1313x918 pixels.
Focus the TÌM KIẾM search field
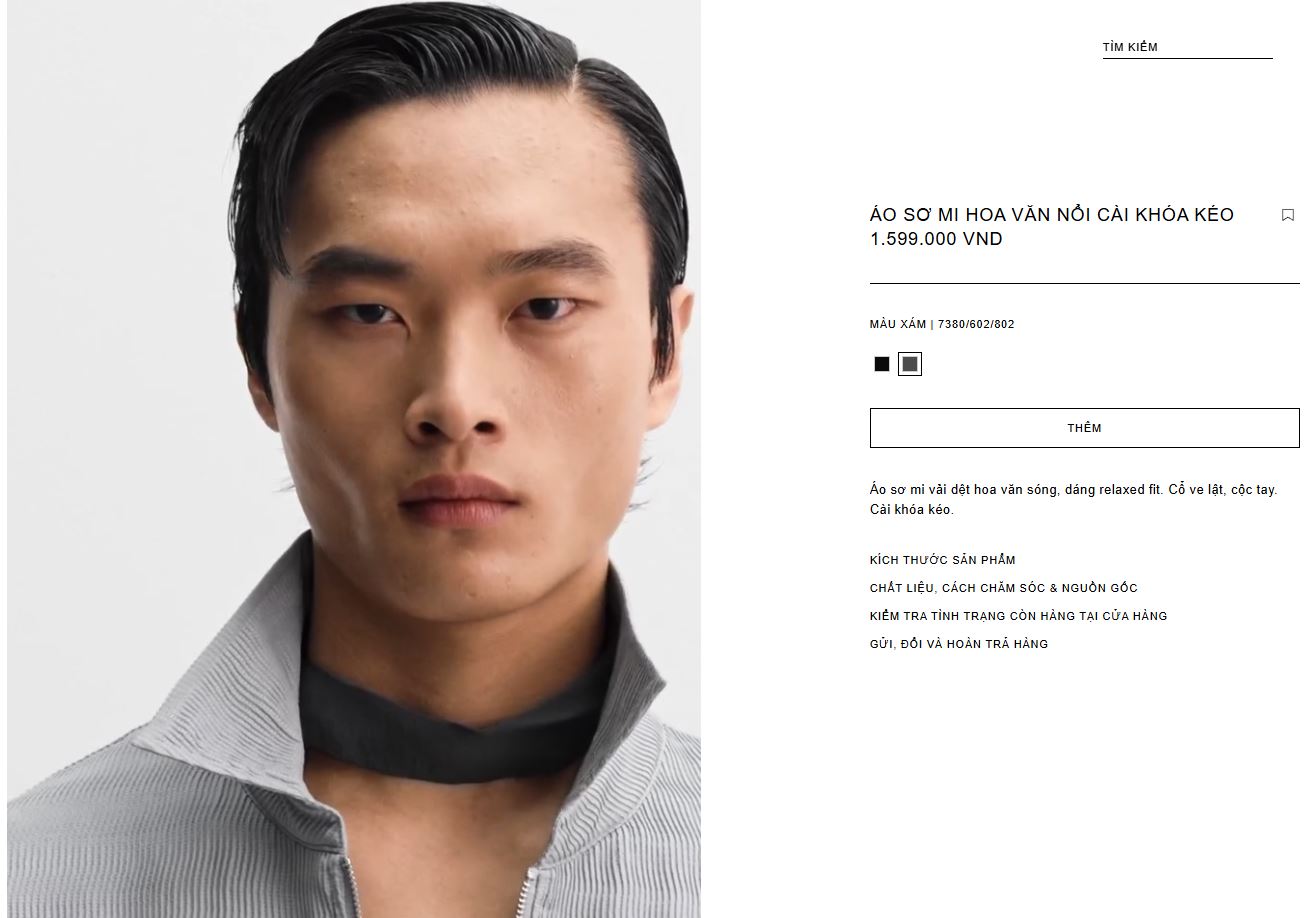coord(1187,47)
